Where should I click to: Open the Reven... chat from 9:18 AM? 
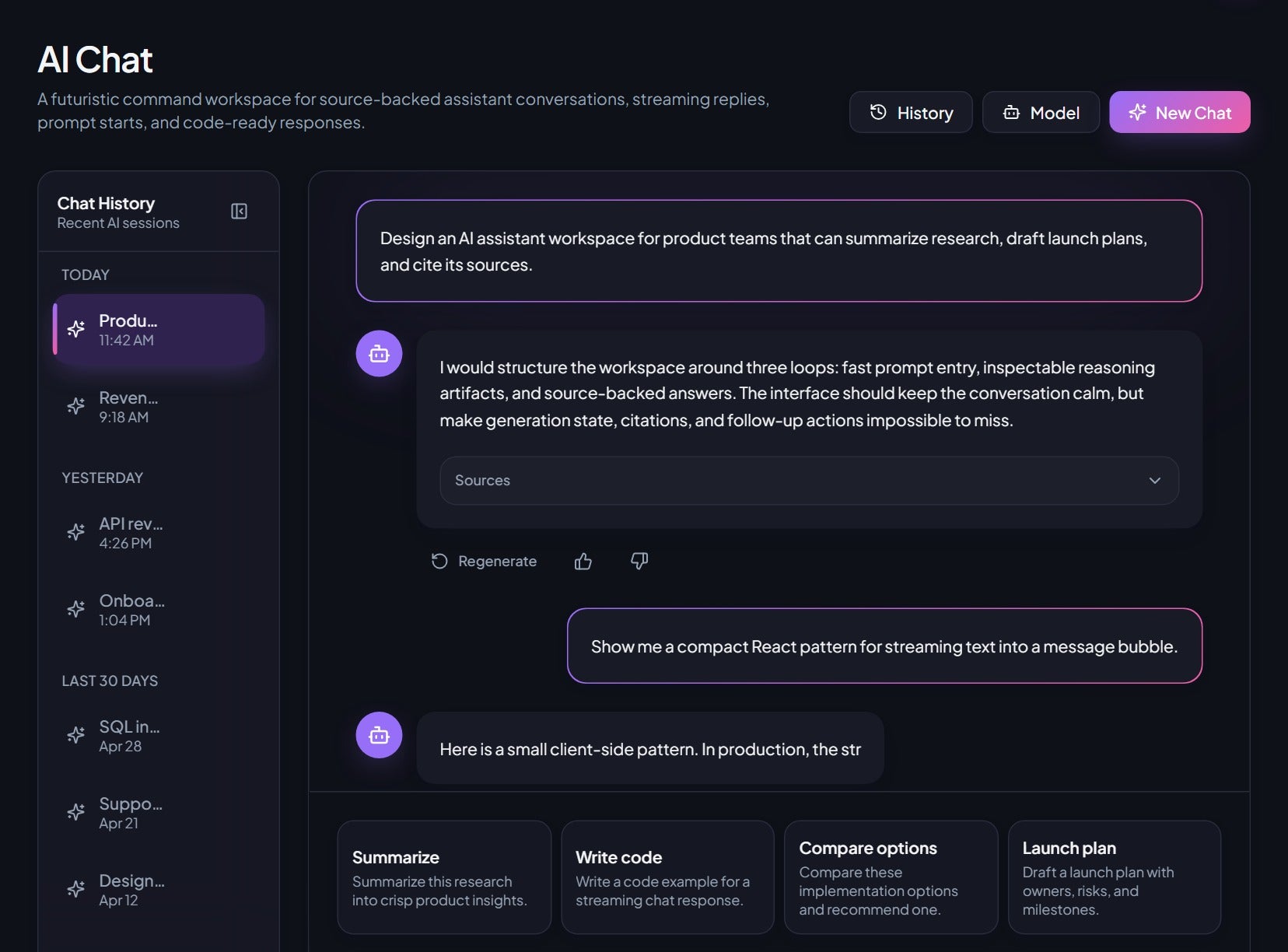tap(159, 407)
